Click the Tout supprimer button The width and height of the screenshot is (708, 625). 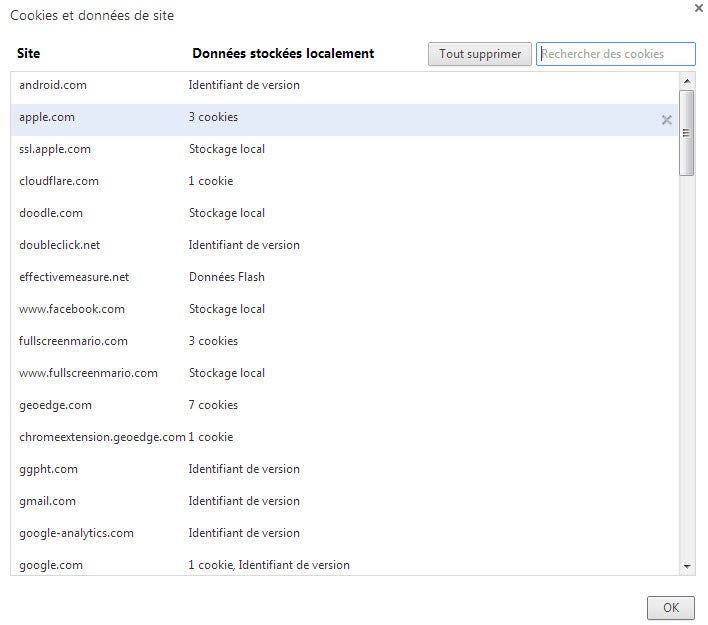[479, 54]
